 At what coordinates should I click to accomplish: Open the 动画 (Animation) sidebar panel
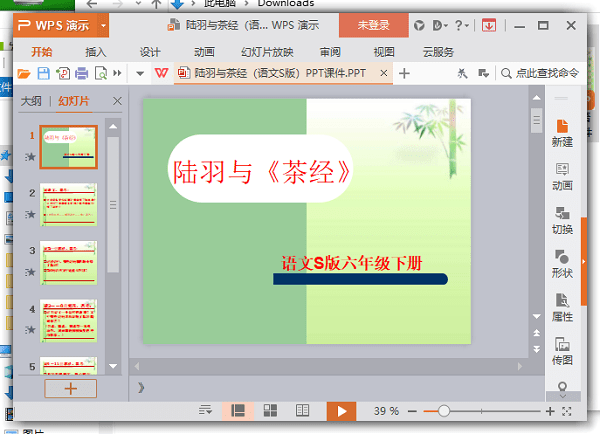(x=562, y=176)
